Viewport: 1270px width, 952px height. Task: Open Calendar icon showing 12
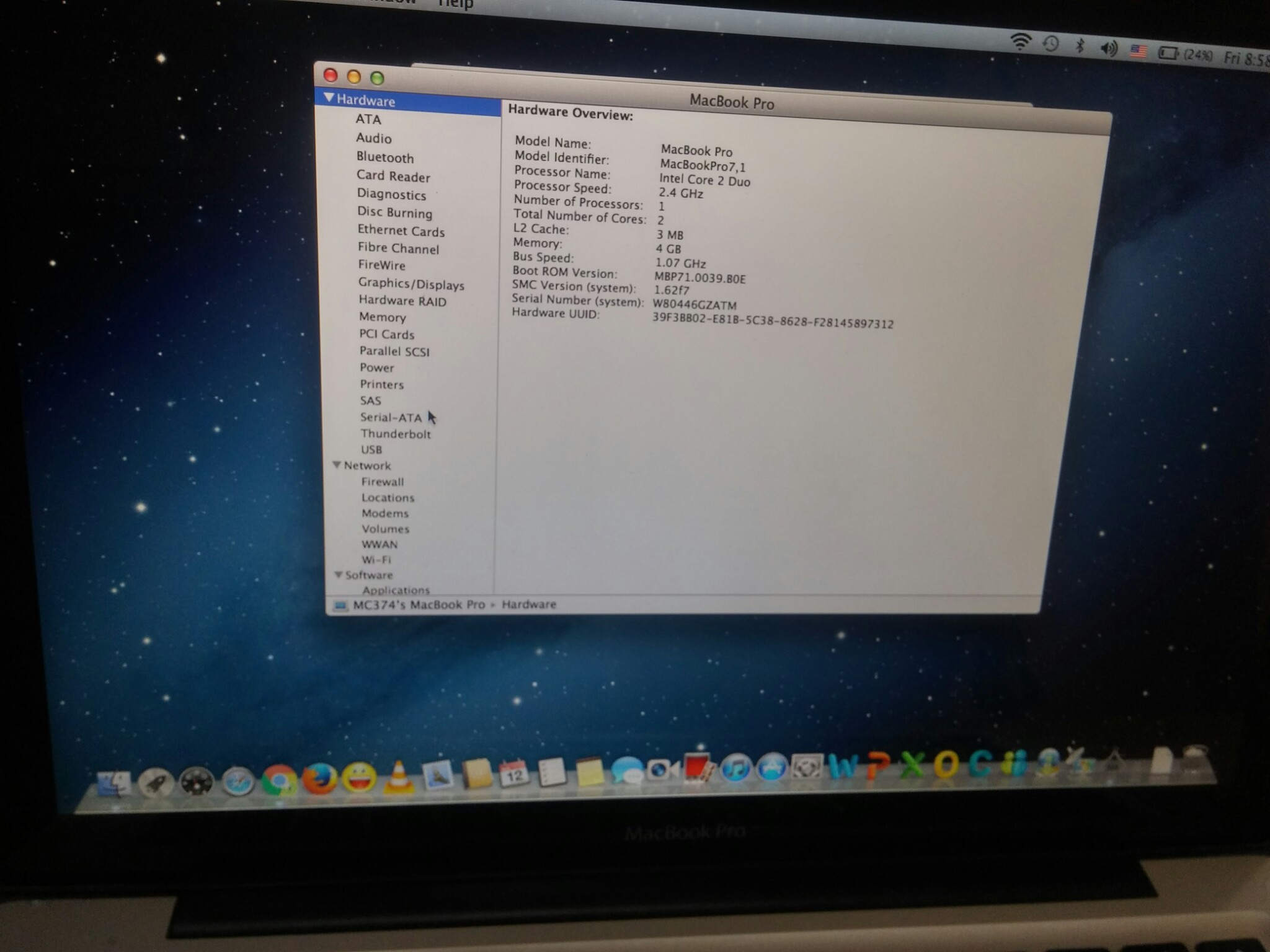pos(513,773)
